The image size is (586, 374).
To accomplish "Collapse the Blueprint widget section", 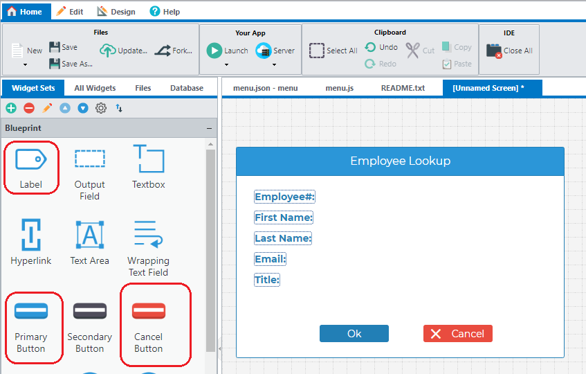I will click(209, 128).
